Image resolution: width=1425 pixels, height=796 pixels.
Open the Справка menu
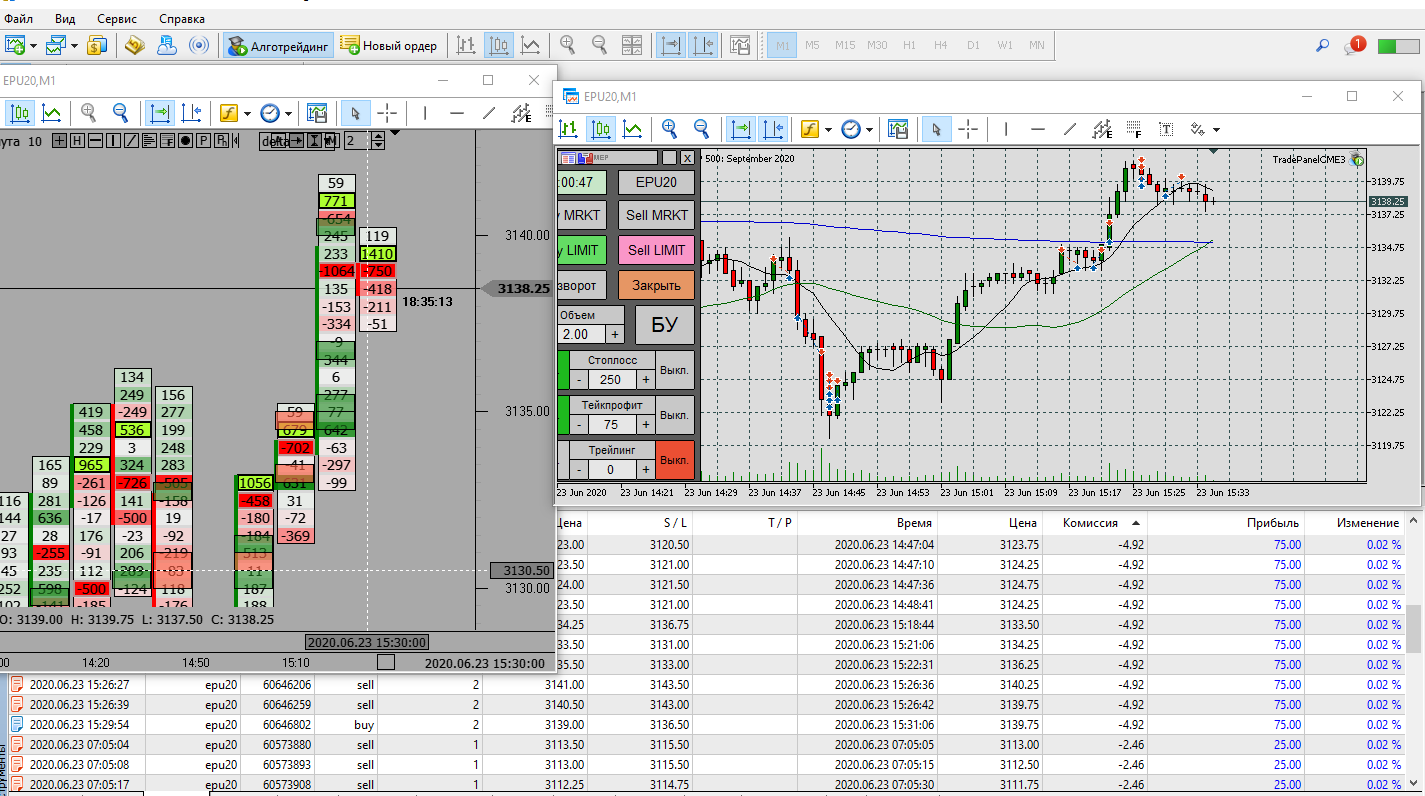[x=181, y=18]
